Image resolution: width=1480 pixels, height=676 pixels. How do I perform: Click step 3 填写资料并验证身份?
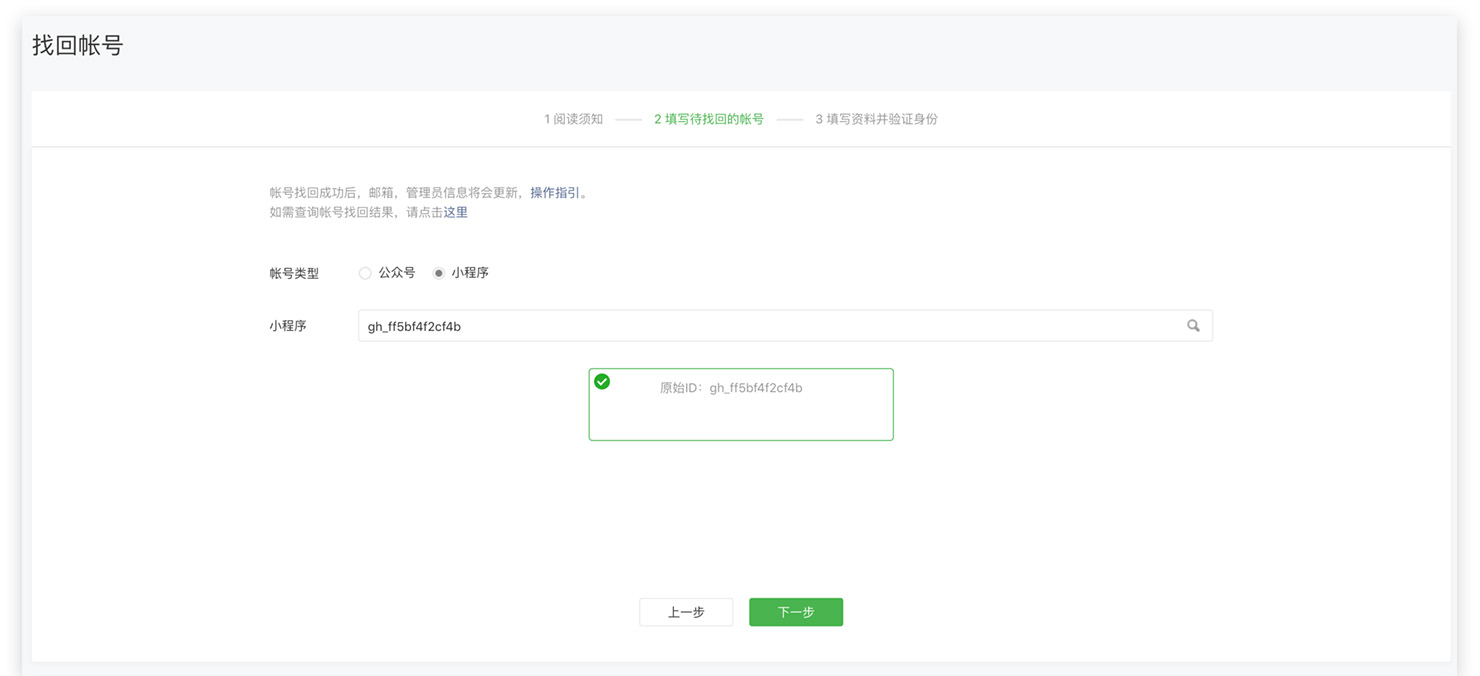coord(876,119)
